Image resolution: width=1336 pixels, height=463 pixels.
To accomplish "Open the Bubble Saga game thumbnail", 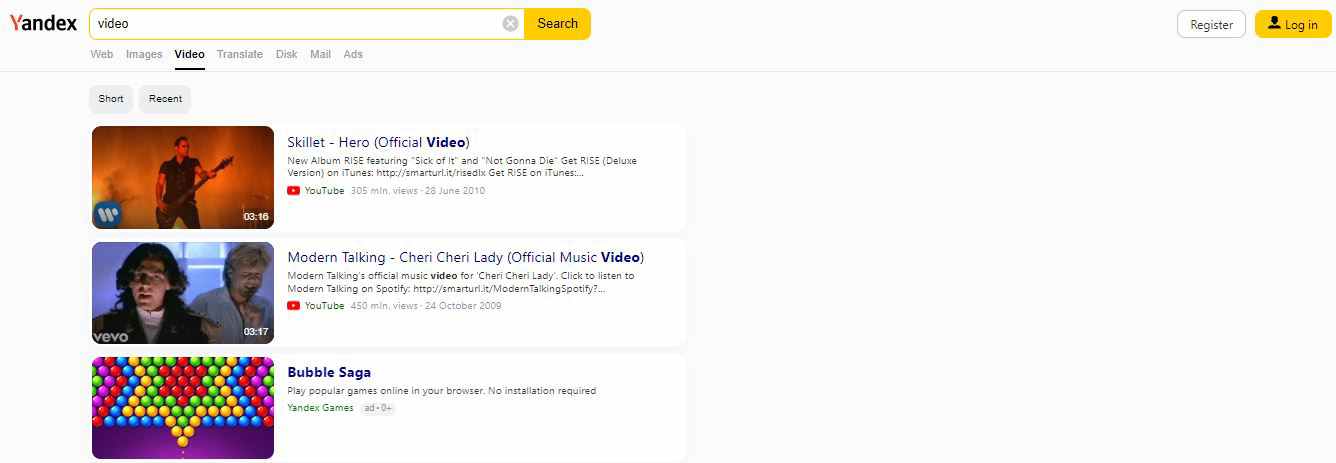I will pyautogui.click(x=183, y=408).
